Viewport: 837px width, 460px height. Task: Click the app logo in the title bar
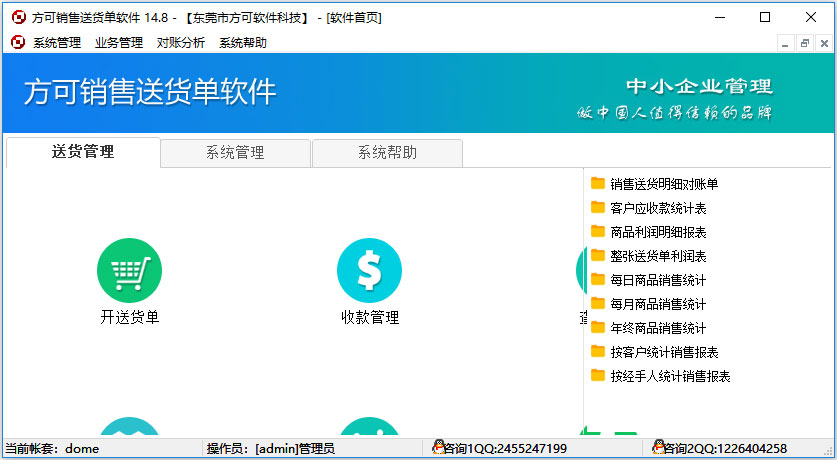(19, 18)
